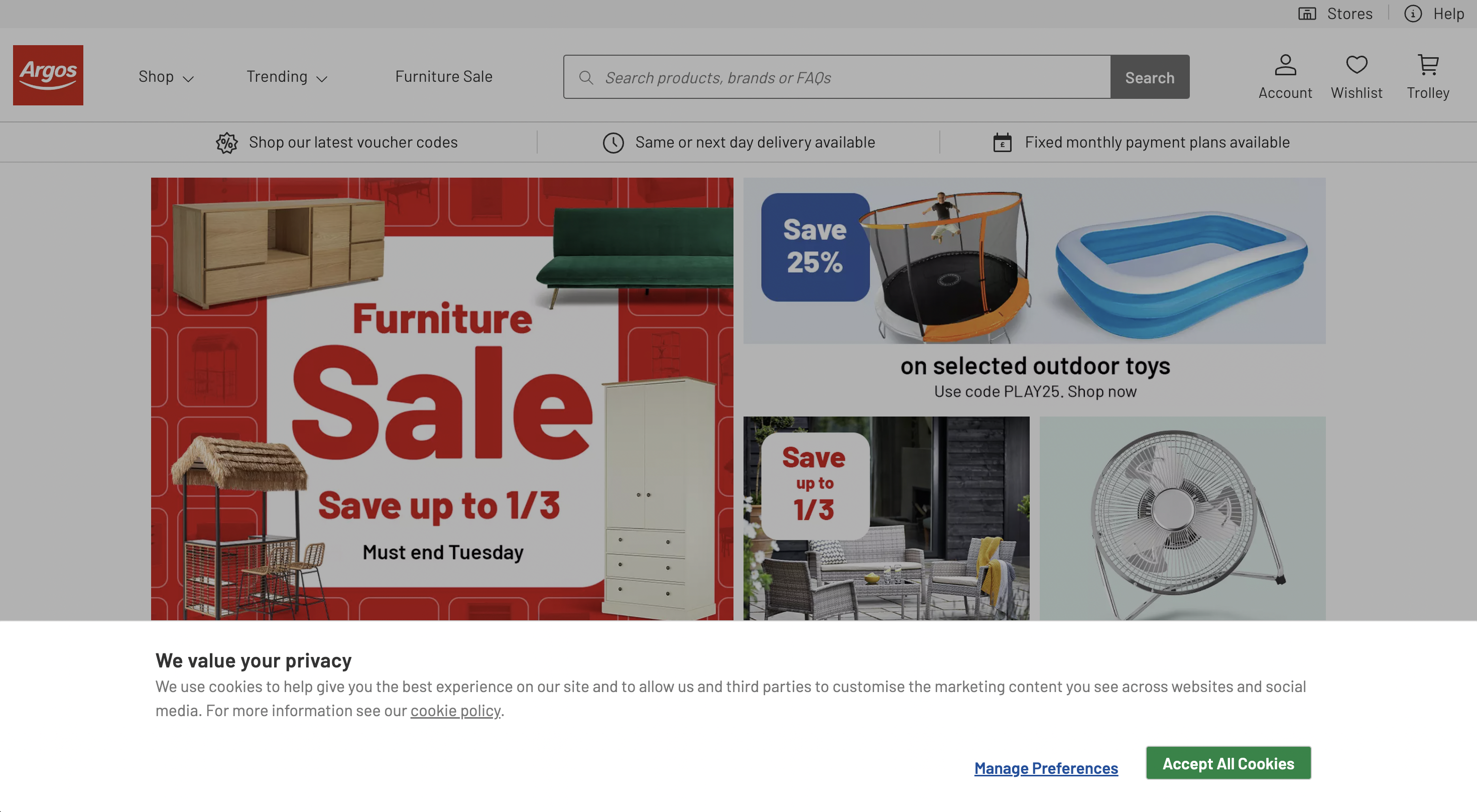The image size is (1477, 812).
Task: Focus the search products input field
Action: pyautogui.click(x=836, y=77)
